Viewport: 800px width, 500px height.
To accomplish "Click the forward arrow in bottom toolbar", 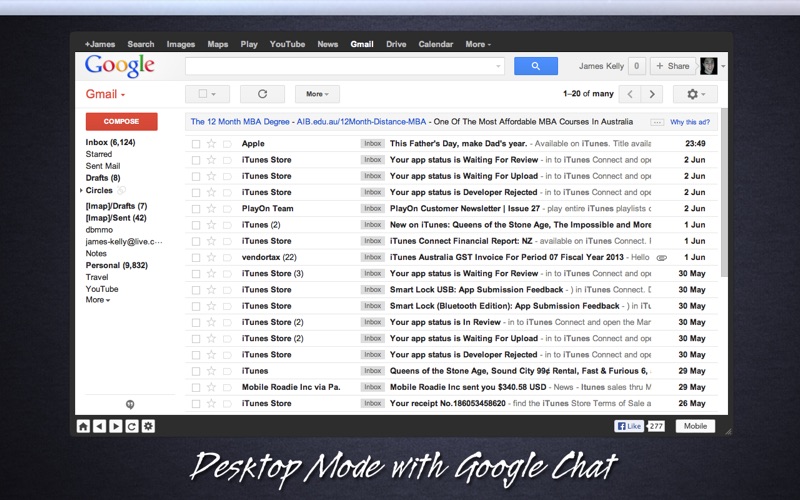I will coord(116,426).
